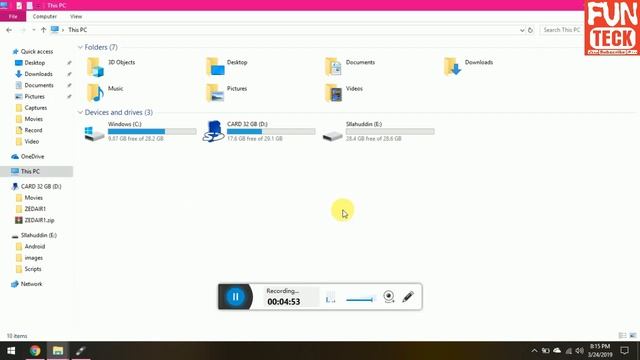This screenshot has height=360, width=640.
Task: Open Google Chrome from the taskbar
Action: click(35, 351)
